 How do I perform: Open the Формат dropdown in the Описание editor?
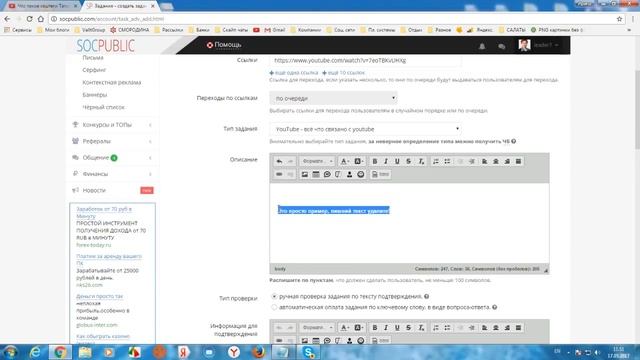(317, 161)
